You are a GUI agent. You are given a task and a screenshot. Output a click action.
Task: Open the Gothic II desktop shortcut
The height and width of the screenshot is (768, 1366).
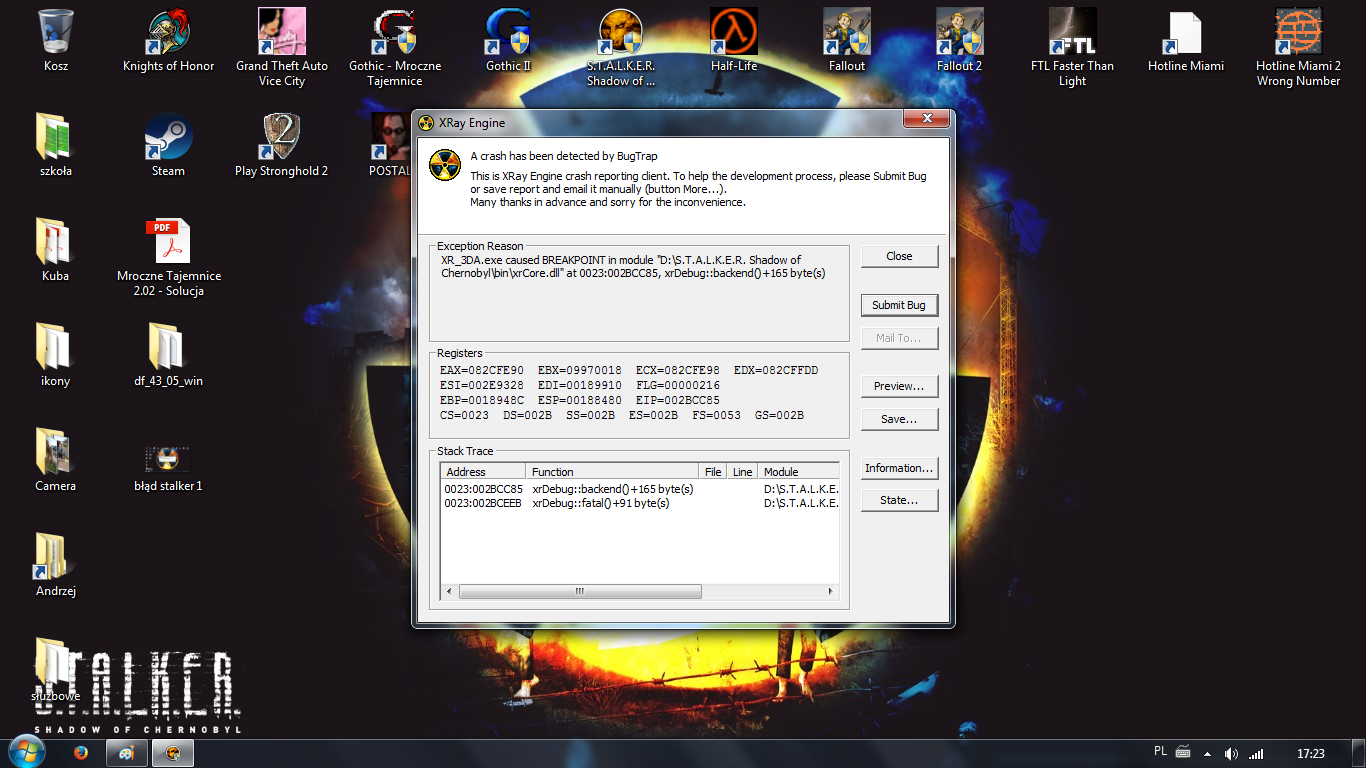pyautogui.click(x=508, y=34)
